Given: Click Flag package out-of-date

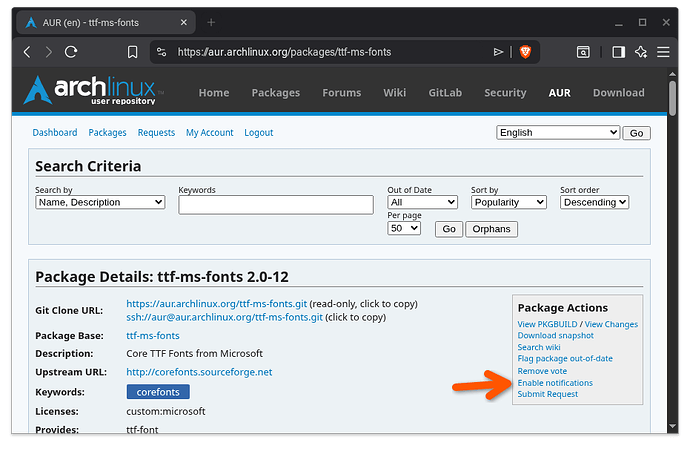Looking at the screenshot, I should coord(565,359).
